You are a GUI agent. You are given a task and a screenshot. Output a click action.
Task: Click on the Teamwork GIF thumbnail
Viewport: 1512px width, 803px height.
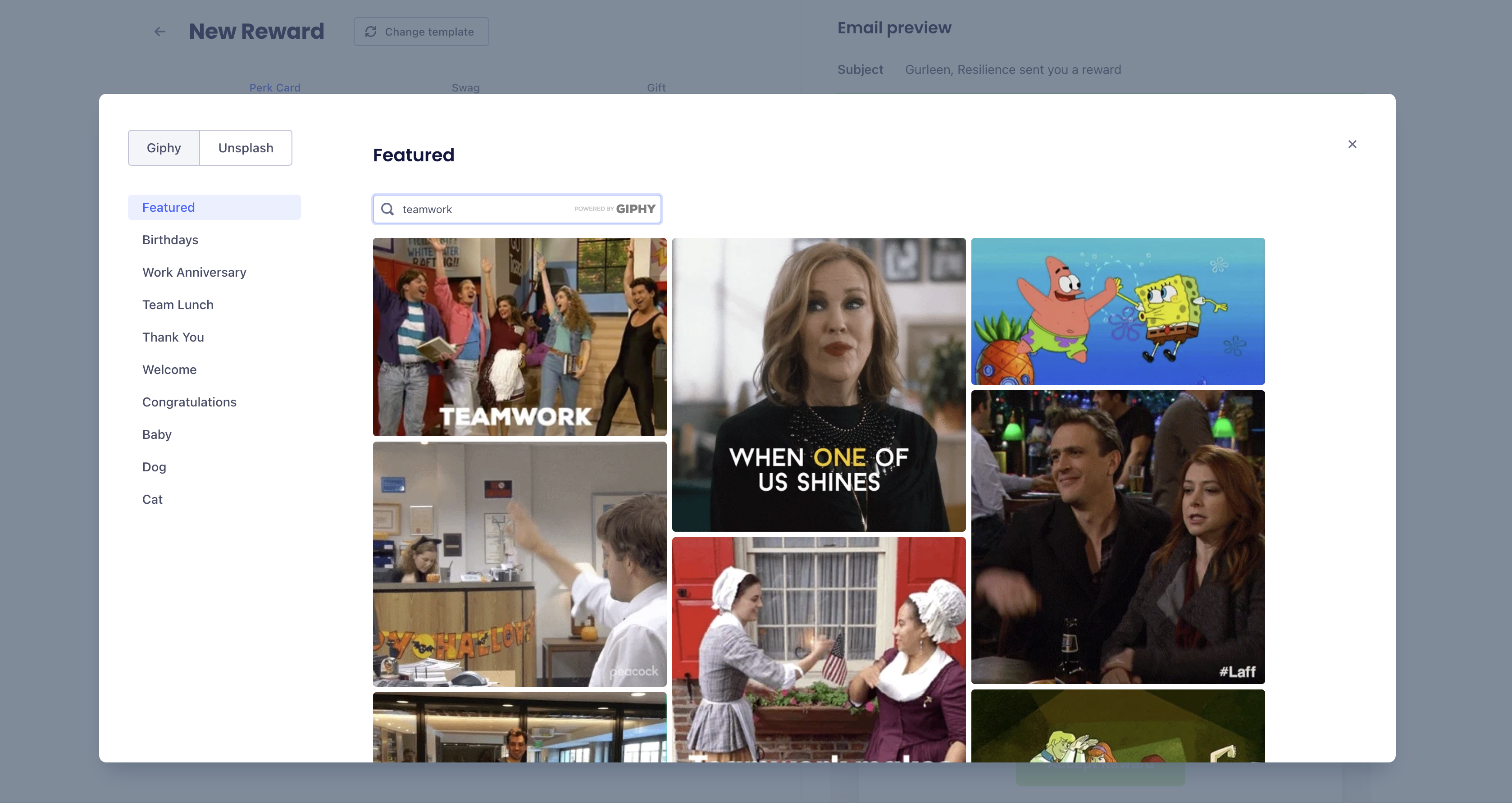(x=520, y=336)
